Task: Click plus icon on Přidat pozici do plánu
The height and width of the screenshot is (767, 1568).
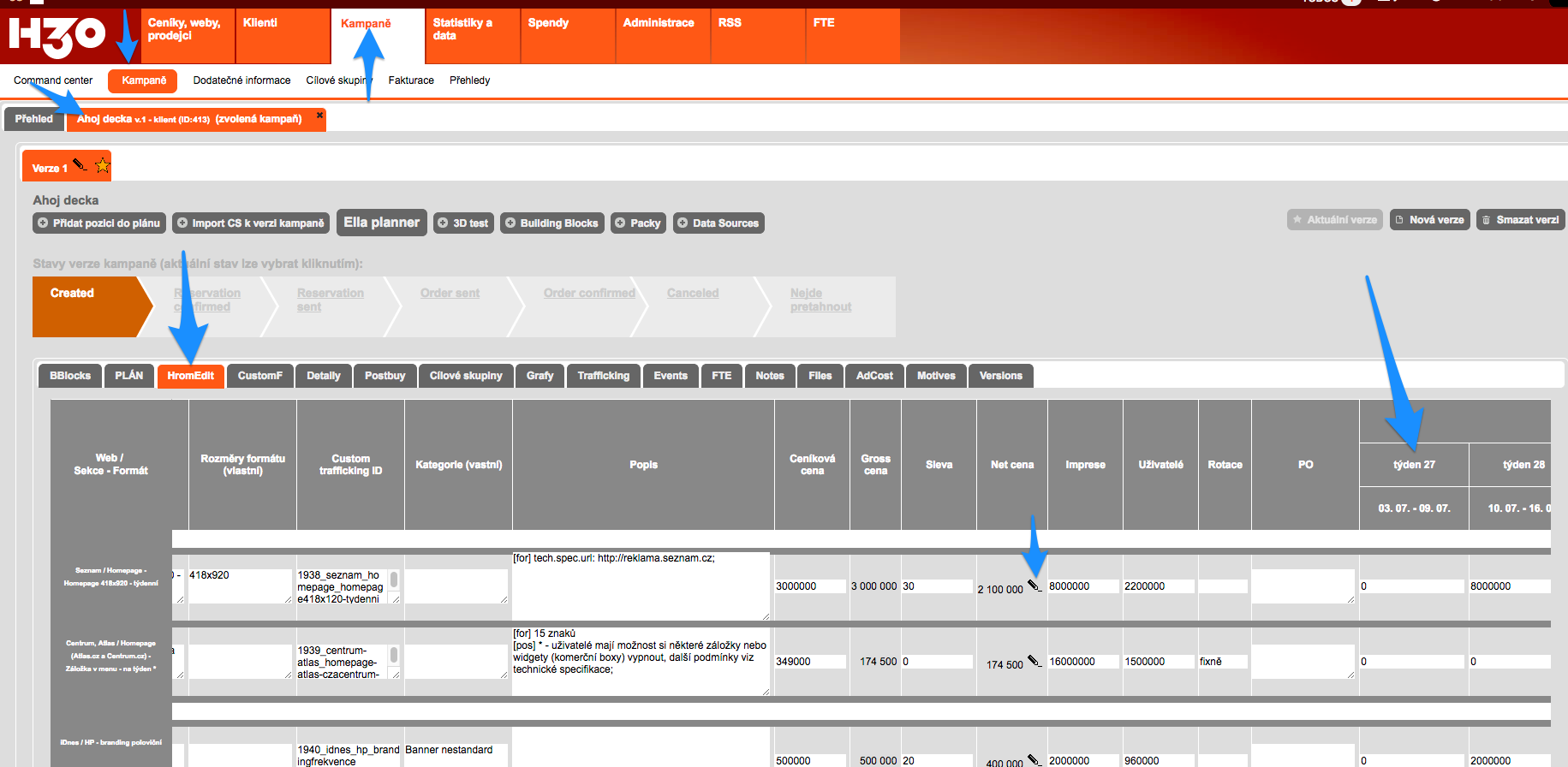Action: [43, 223]
